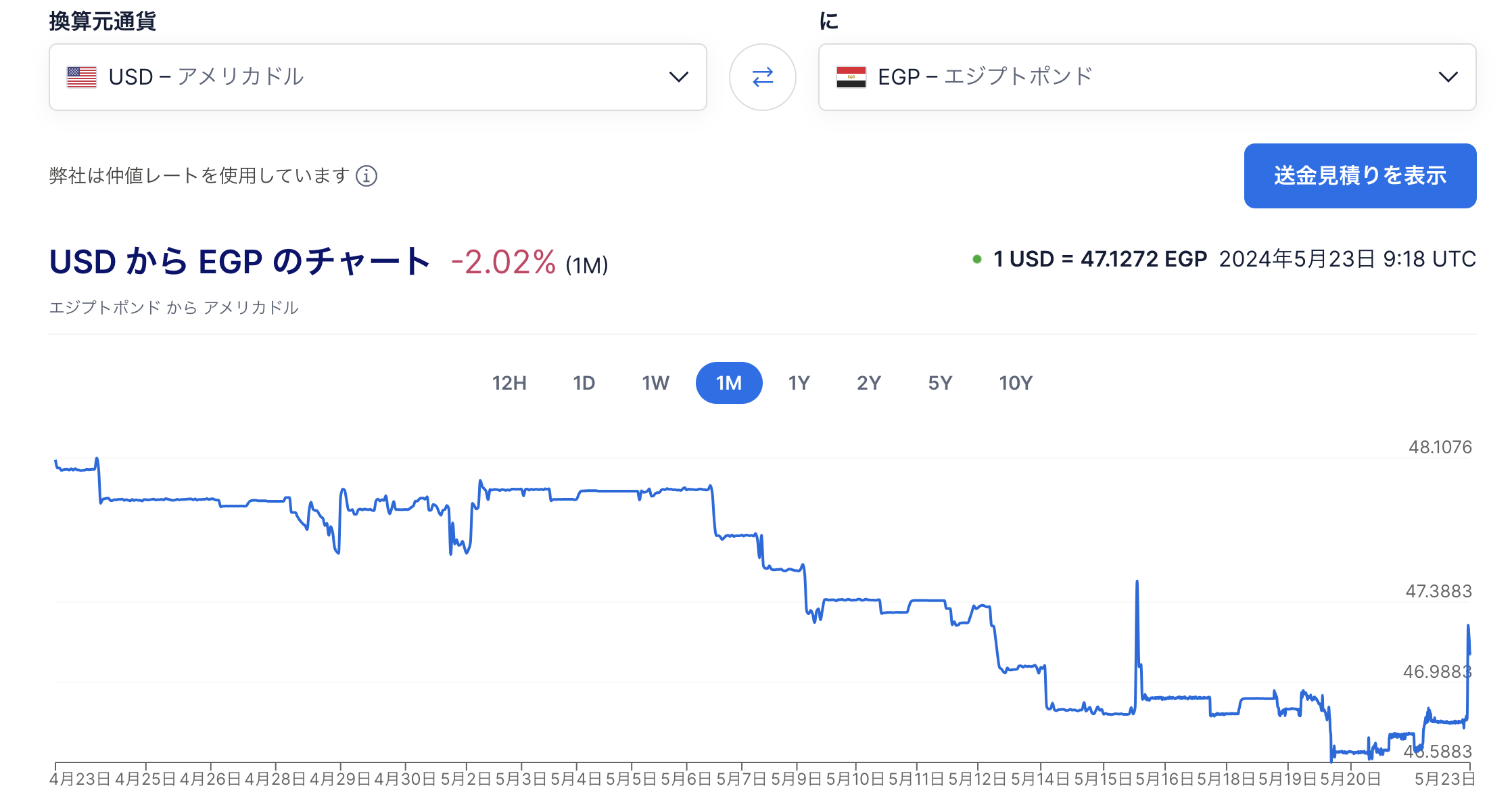The height and width of the screenshot is (801, 1512).
Task: Switch chart to 1D range
Action: point(584,383)
